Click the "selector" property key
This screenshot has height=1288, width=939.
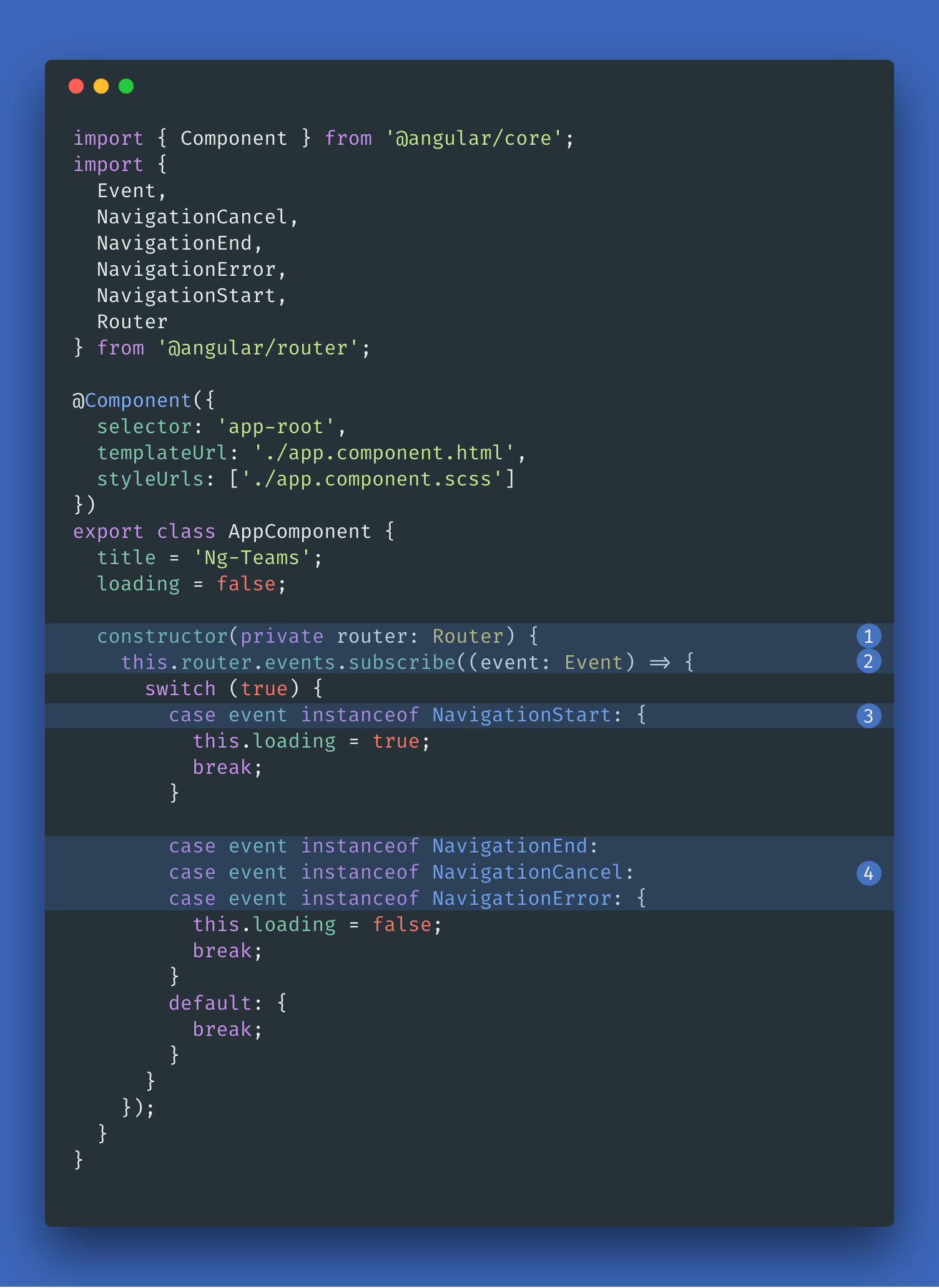point(144,426)
